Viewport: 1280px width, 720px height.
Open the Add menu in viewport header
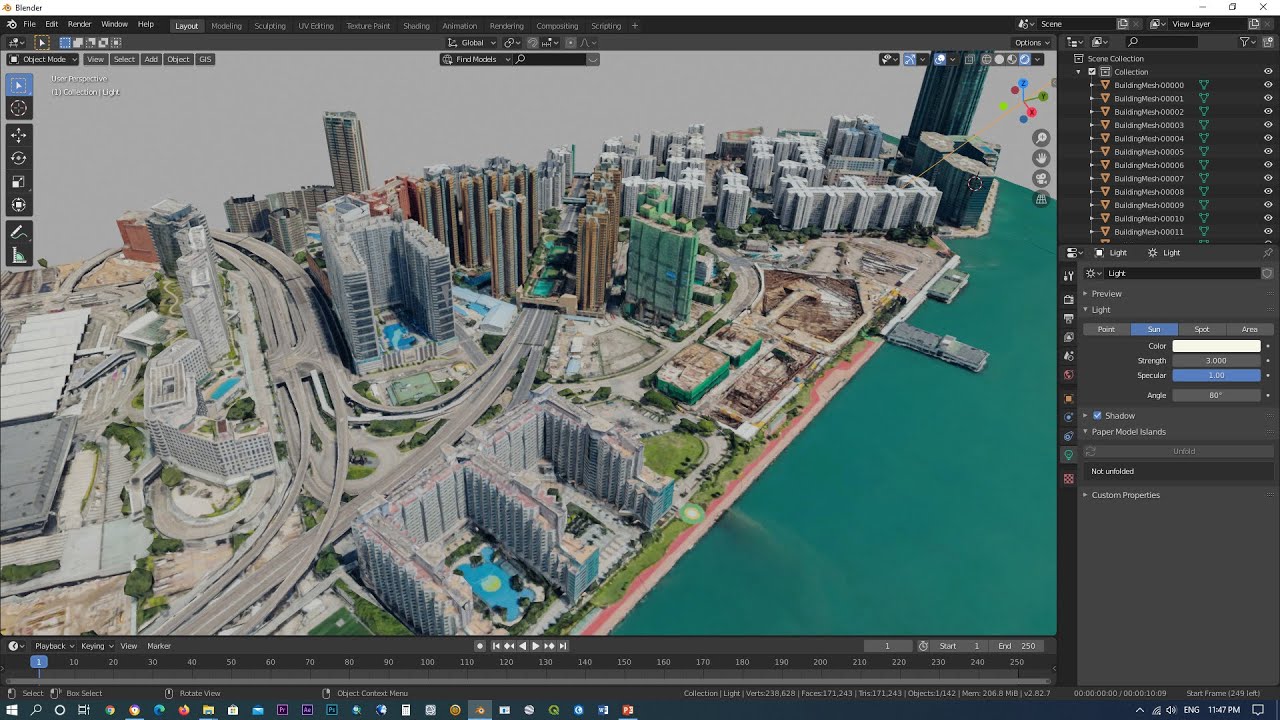click(151, 59)
